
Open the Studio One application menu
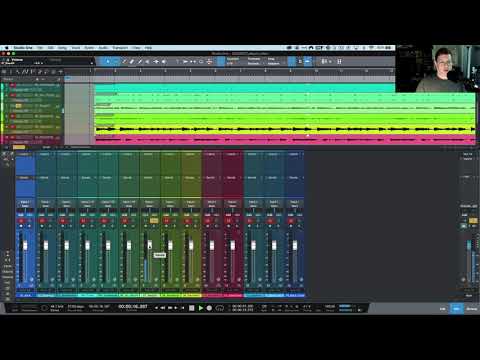pos(23,48)
